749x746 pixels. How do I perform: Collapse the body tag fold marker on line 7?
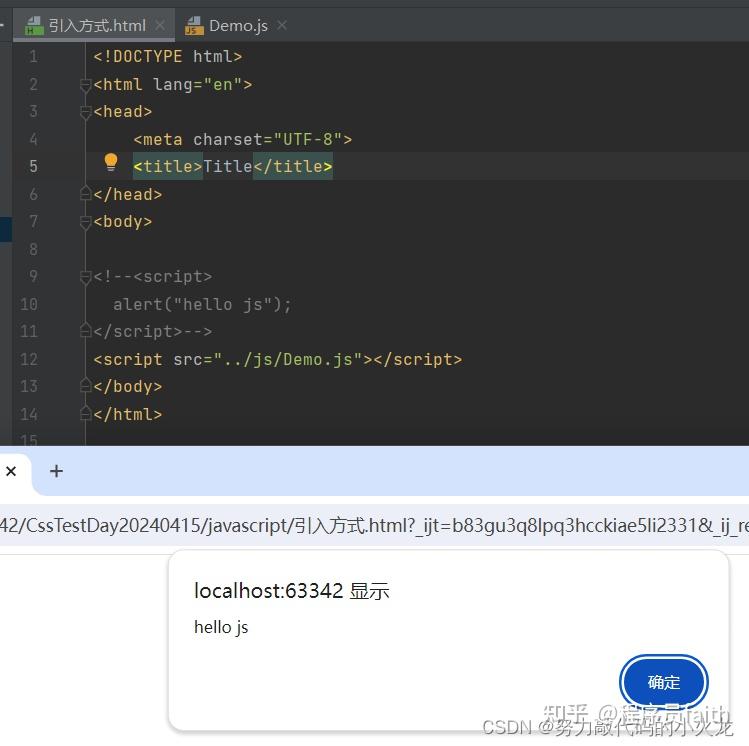point(86,222)
